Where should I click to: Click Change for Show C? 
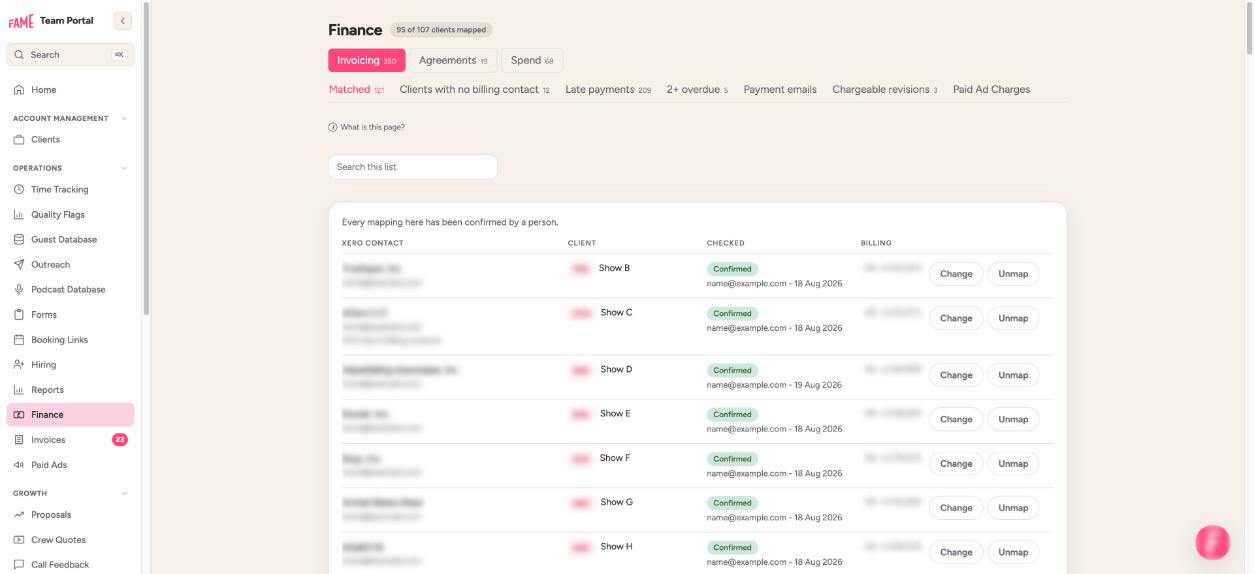[956, 318]
